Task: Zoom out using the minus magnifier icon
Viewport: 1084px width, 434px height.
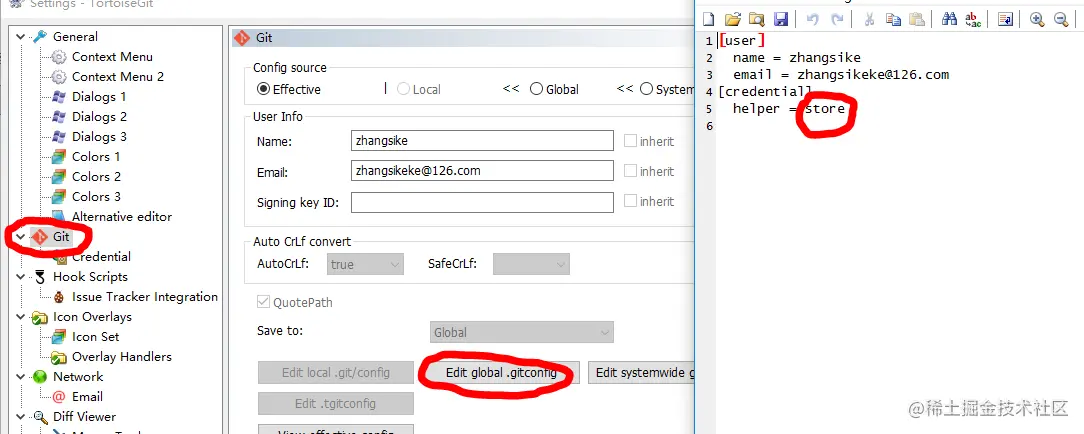Action: (1061, 19)
